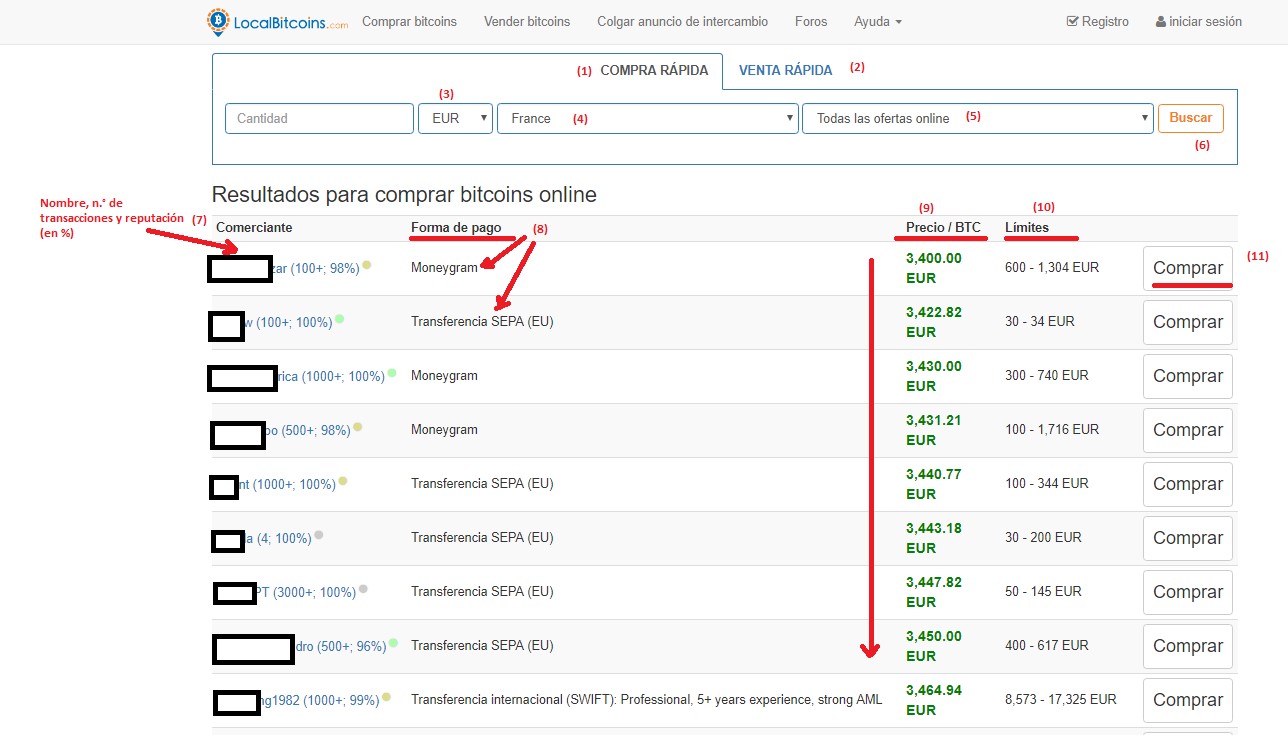Open Vender bitcoins in top navigation

click(x=527, y=21)
